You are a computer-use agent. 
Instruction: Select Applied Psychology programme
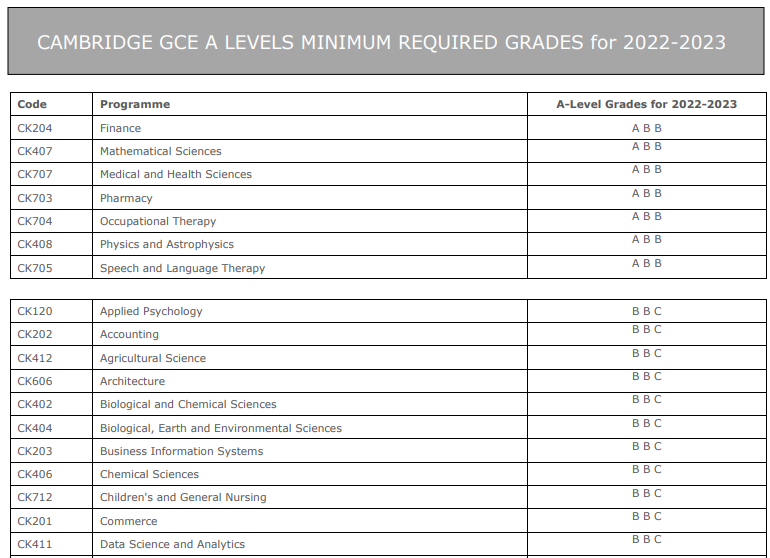pyautogui.click(x=151, y=311)
